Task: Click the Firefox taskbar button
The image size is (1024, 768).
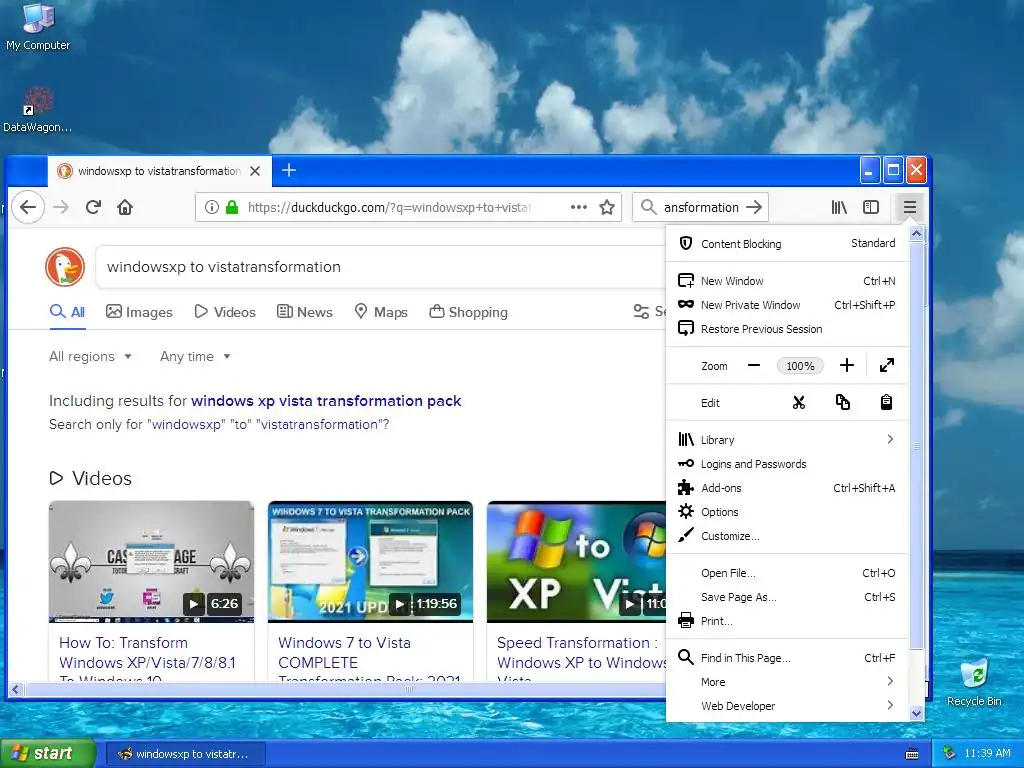Action: pyautogui.click(x=185, y=754)
